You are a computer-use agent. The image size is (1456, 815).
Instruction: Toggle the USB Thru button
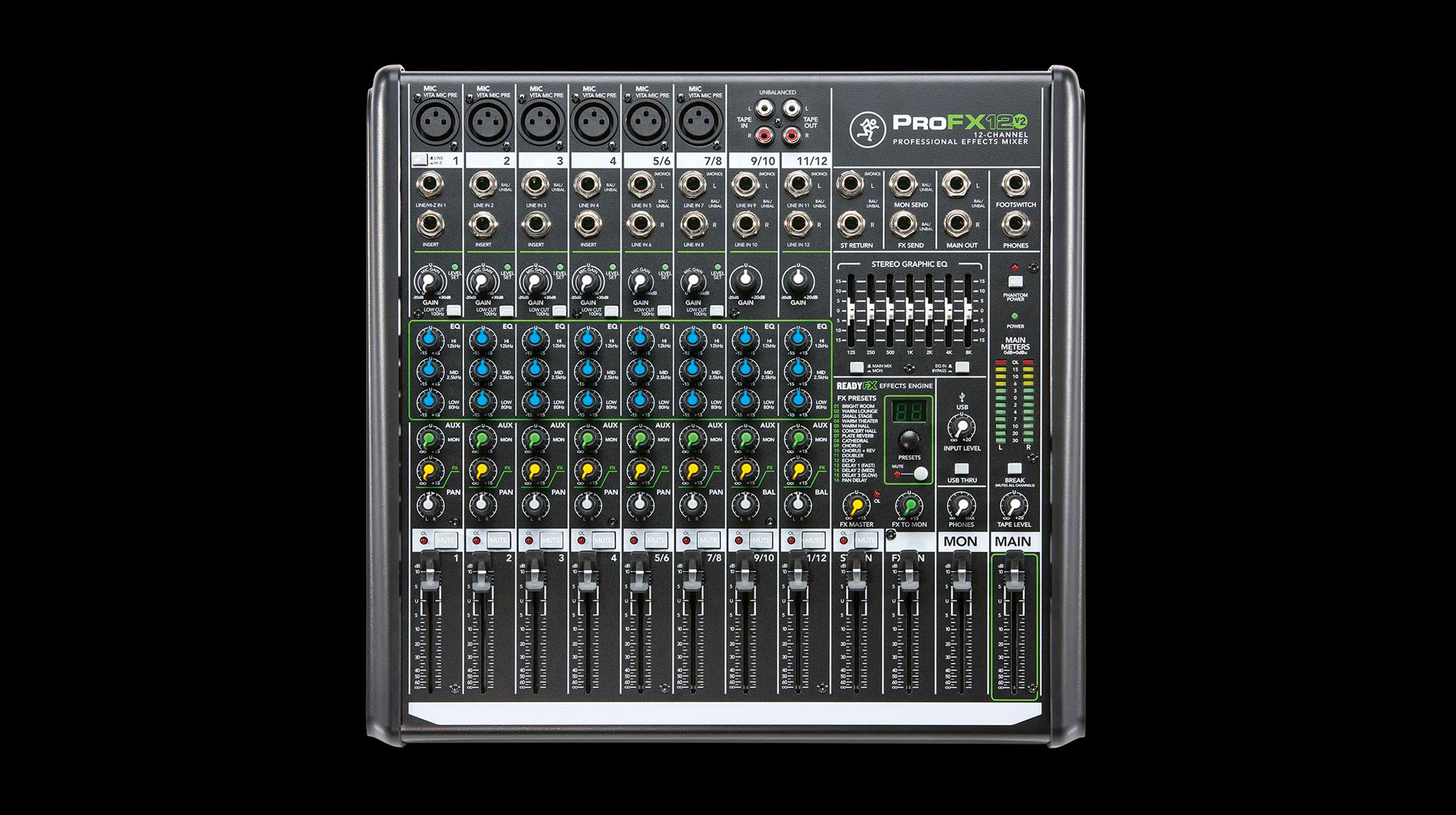click(x=962, y=468)
